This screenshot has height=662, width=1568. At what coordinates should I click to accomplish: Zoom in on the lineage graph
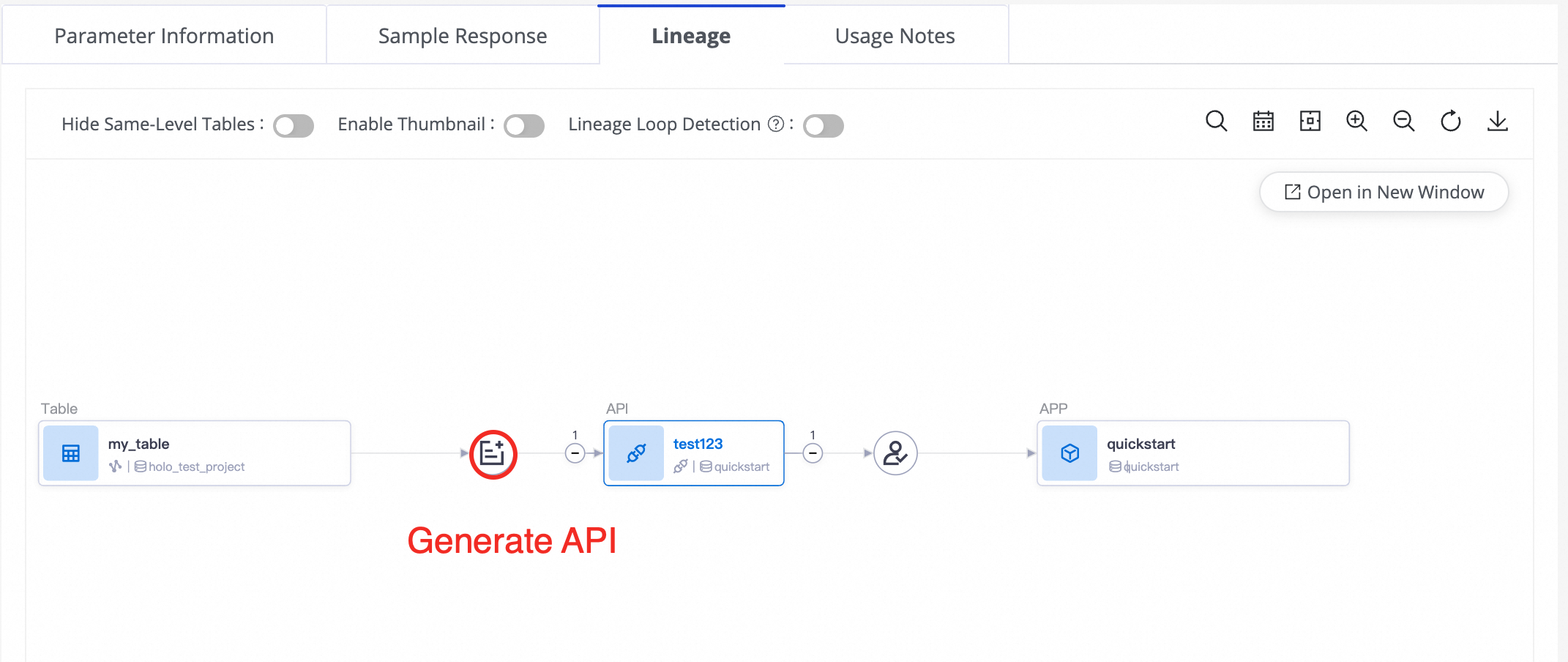(x=1356, y=121)
